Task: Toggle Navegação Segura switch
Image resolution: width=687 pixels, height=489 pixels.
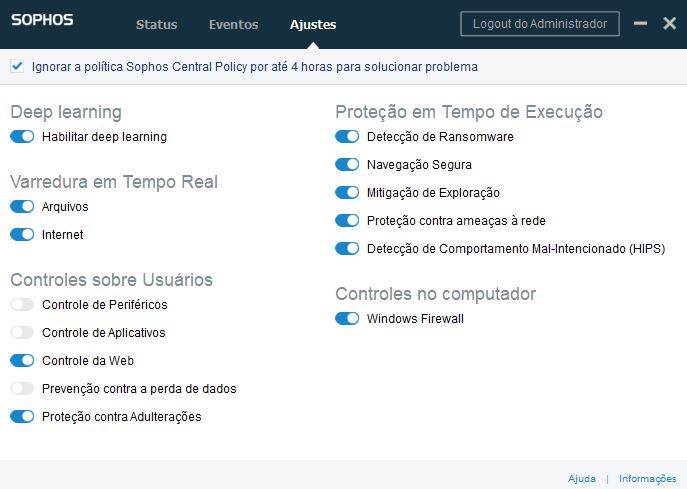Action: [347, 165]
